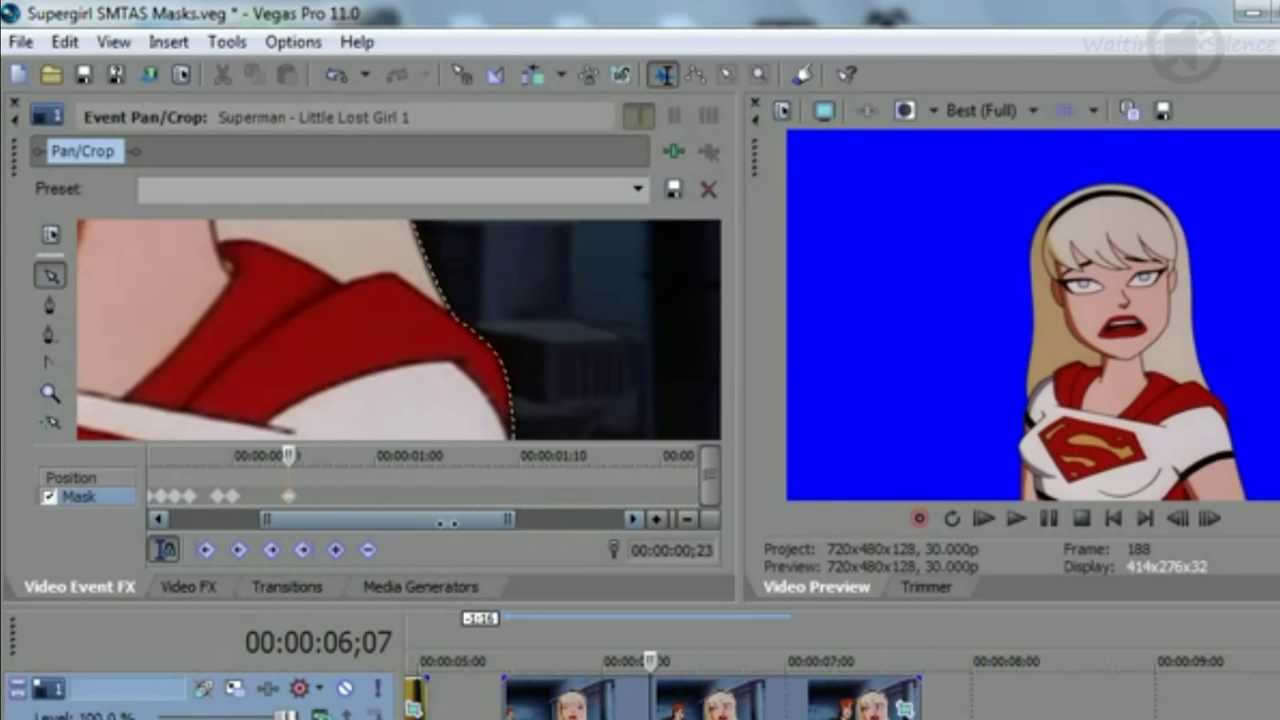Click the New project icon

pos(19,75)
